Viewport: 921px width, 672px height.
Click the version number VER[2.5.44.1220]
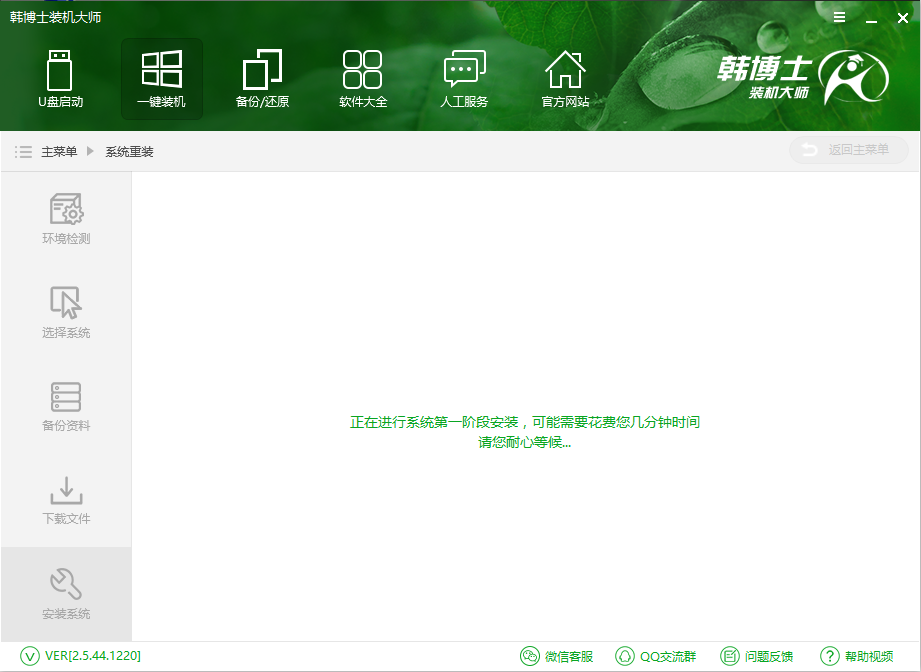pyautogui.click(x=92, y=656)
